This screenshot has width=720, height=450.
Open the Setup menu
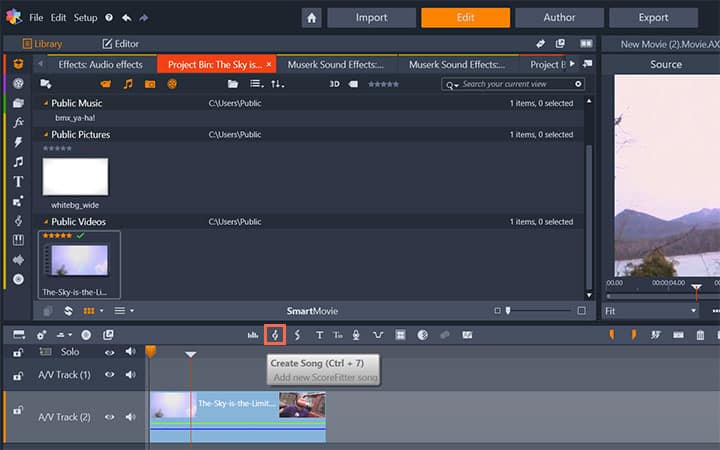[85, 18]
